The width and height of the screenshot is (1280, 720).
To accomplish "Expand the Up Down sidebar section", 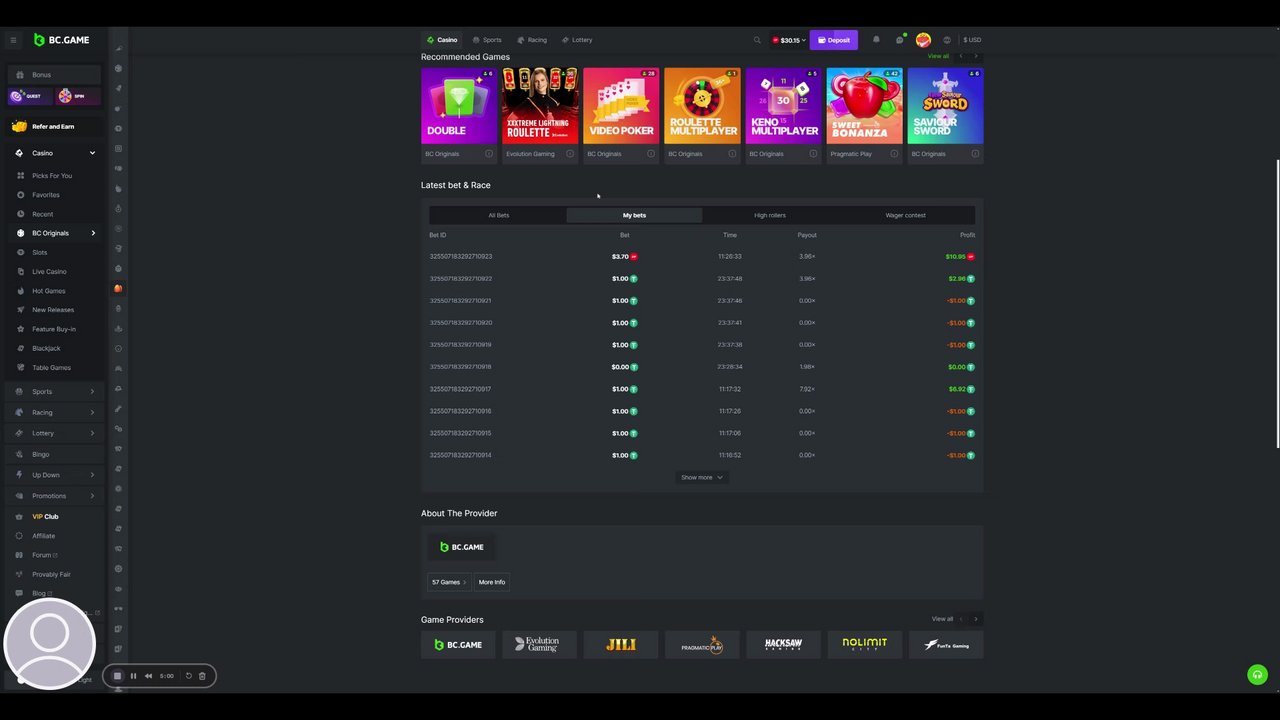I will (92, 475).
